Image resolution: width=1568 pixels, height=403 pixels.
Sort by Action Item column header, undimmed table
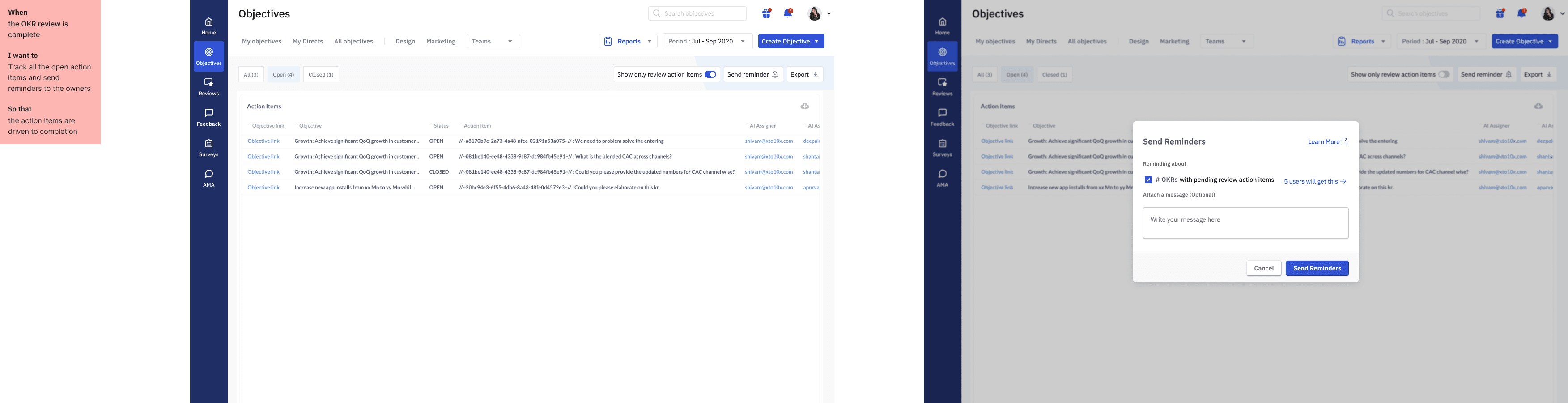476,125
